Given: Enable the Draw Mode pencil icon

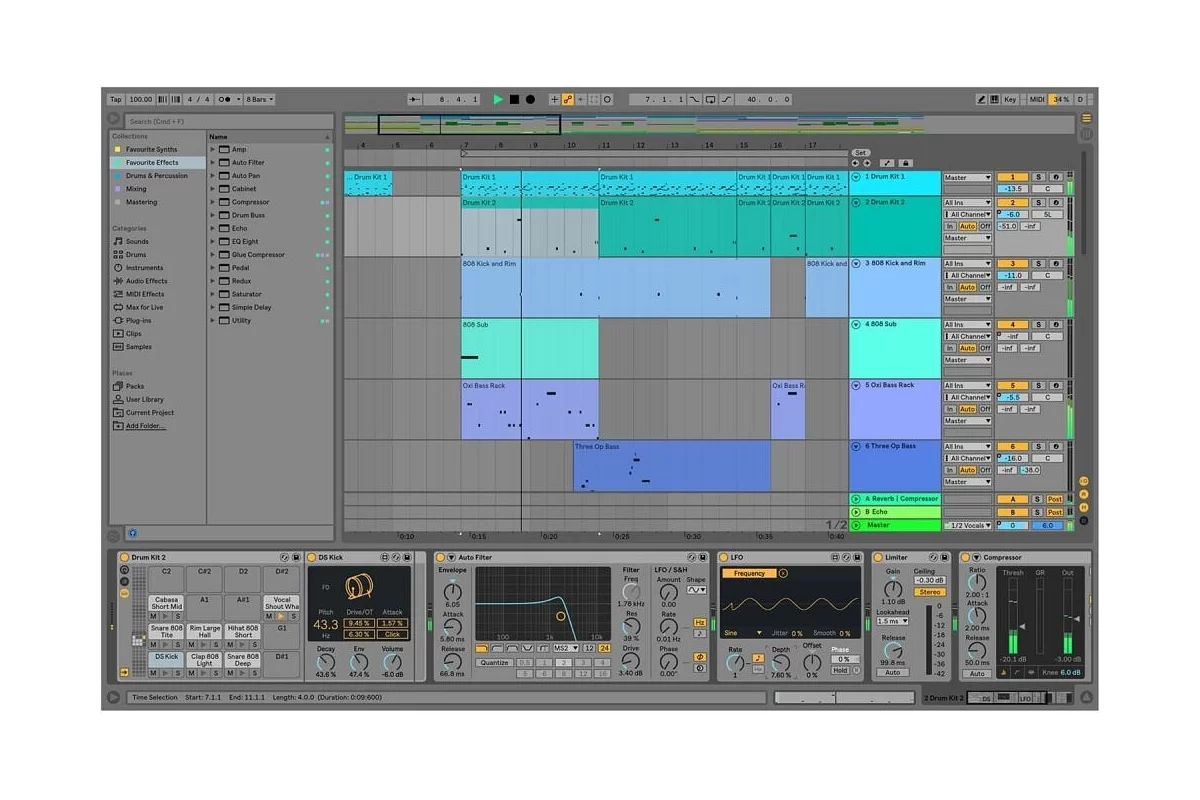Looking at the screenshot, I should coord(982,100).
